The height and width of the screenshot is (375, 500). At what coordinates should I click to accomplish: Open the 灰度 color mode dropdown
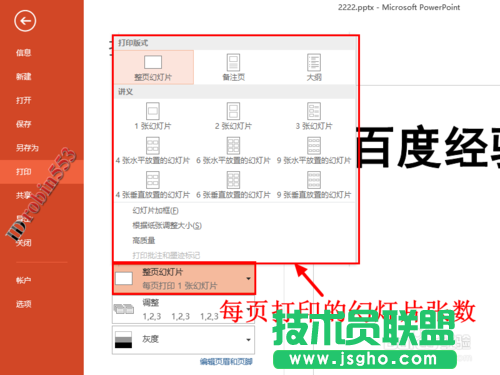(x=184, y=340)
